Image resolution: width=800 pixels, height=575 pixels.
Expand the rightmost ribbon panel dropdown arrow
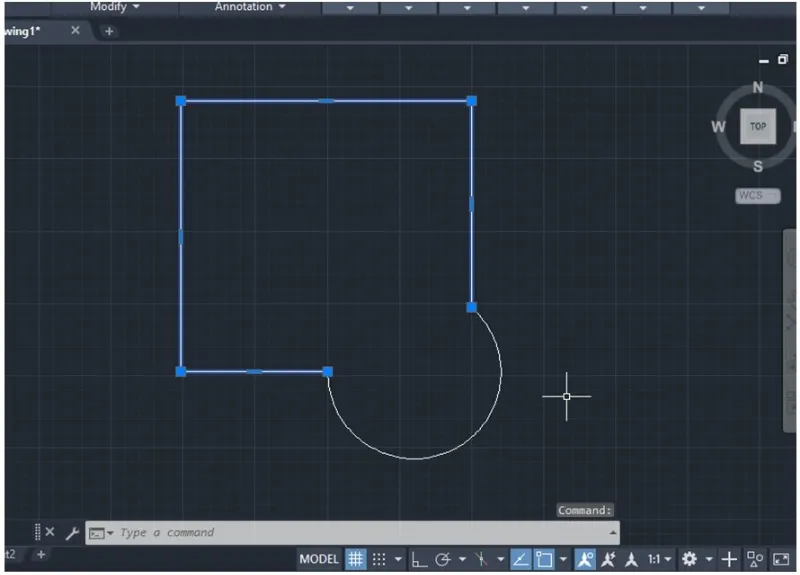(702, 8)
